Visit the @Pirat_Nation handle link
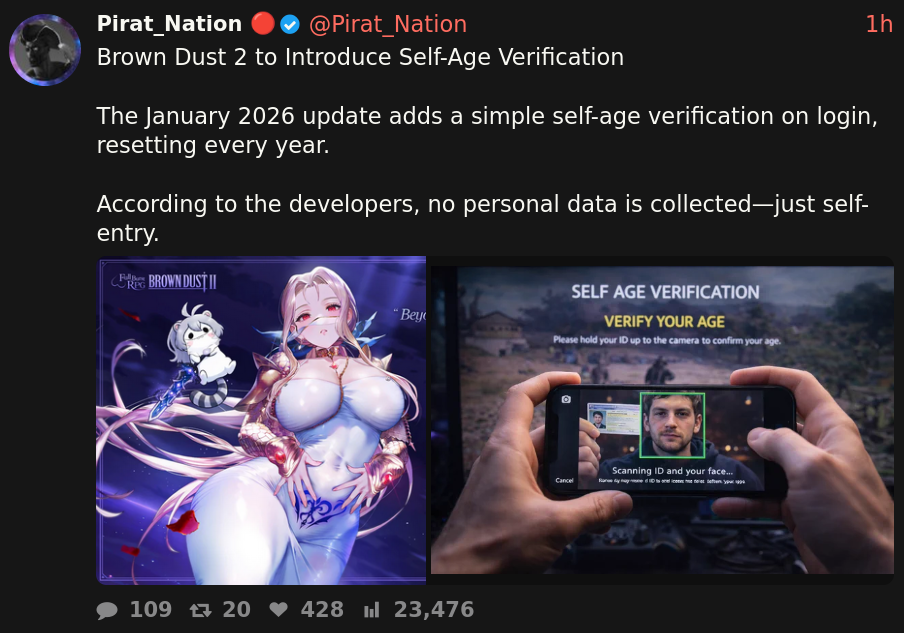The image size is (904, 633). [x=388, y=24]
